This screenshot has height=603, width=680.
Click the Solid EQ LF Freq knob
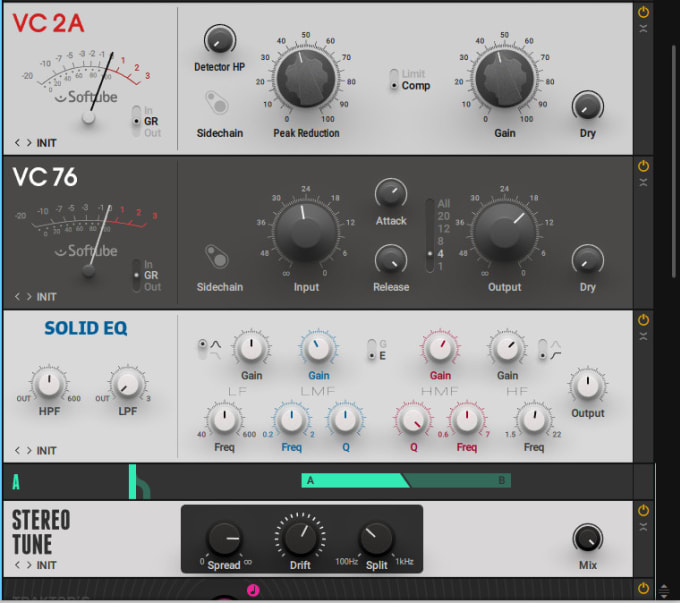coord(224,419)
